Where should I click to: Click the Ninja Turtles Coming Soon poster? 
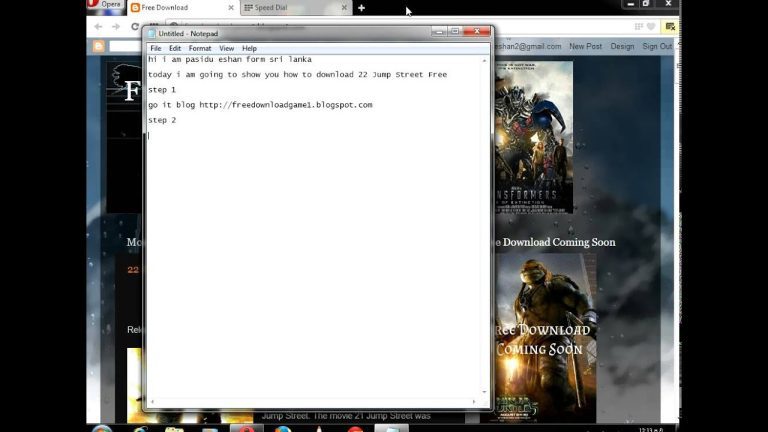click(x=545, y=338)
